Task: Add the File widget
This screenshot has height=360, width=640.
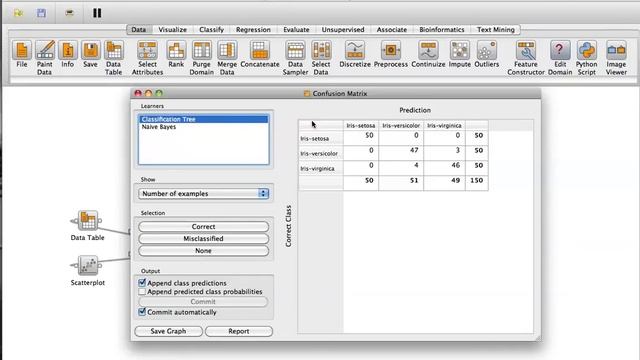Action: point(22,50)
